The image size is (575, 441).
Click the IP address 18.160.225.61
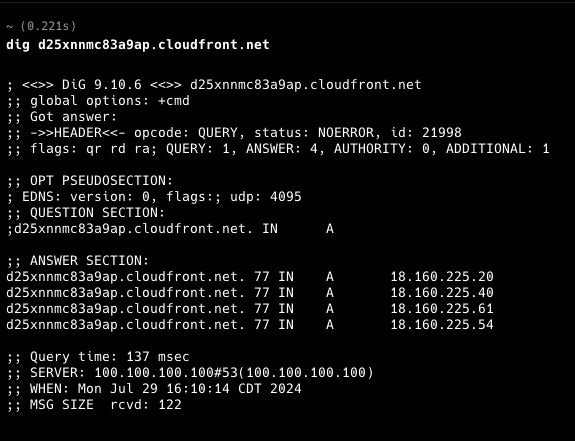tap(442, 309)
